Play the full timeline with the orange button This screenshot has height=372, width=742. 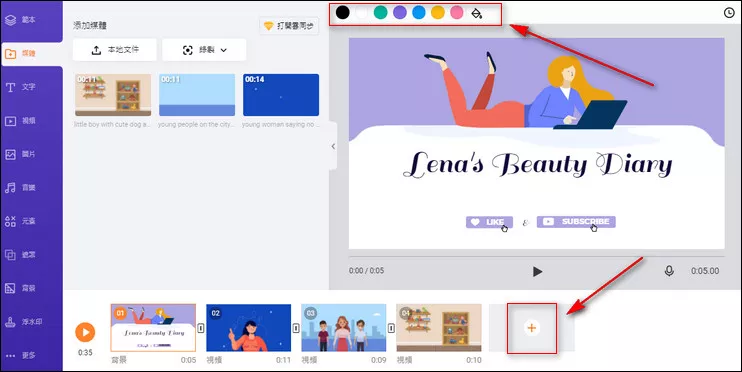(85, 332)
